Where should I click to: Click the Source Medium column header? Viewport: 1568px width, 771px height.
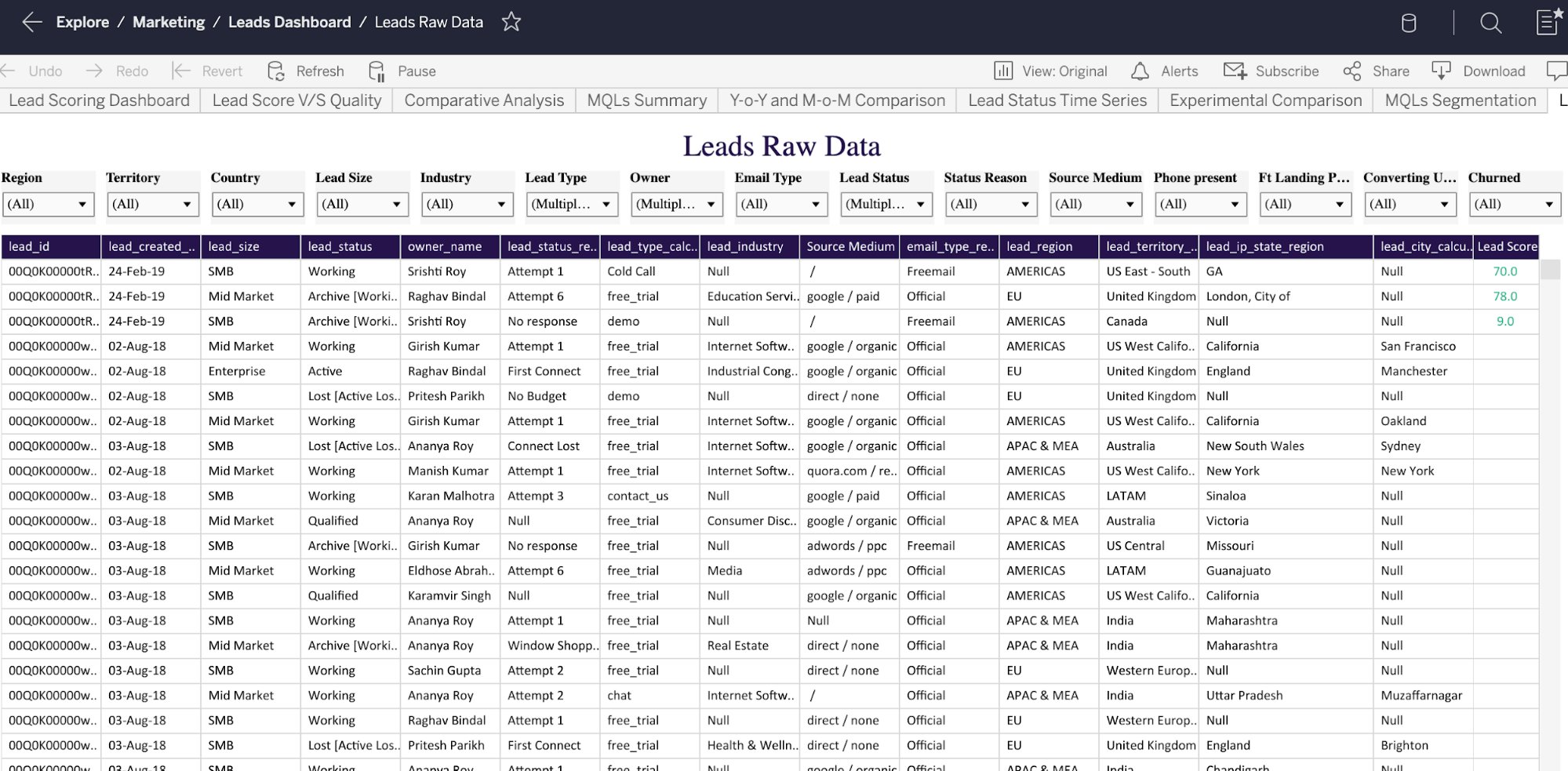pyautogui.click(x=849, y=246)
